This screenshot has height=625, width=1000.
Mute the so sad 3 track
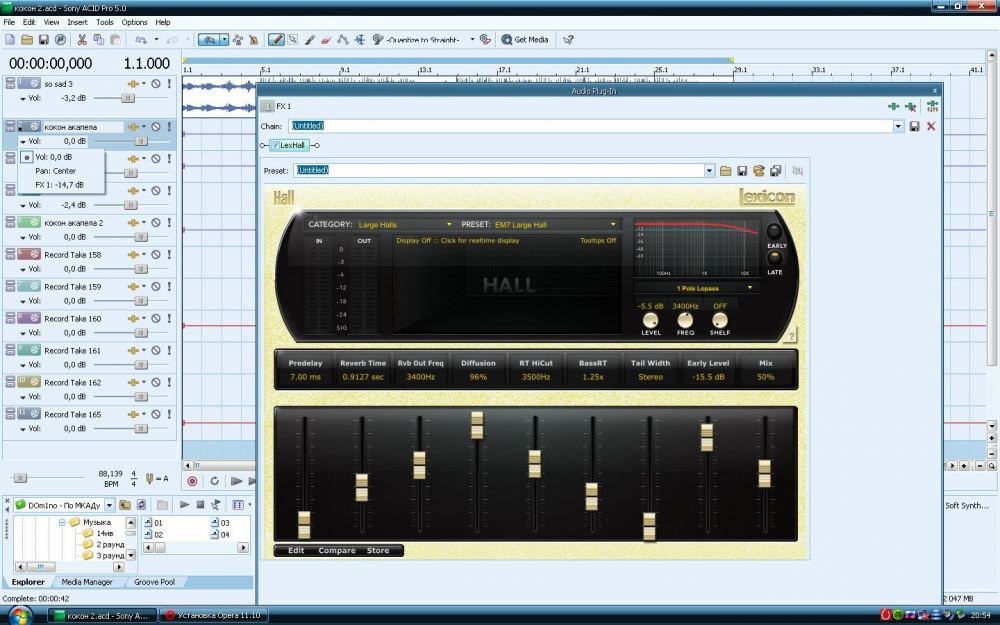pyautogui.click(x=156, y=84)
